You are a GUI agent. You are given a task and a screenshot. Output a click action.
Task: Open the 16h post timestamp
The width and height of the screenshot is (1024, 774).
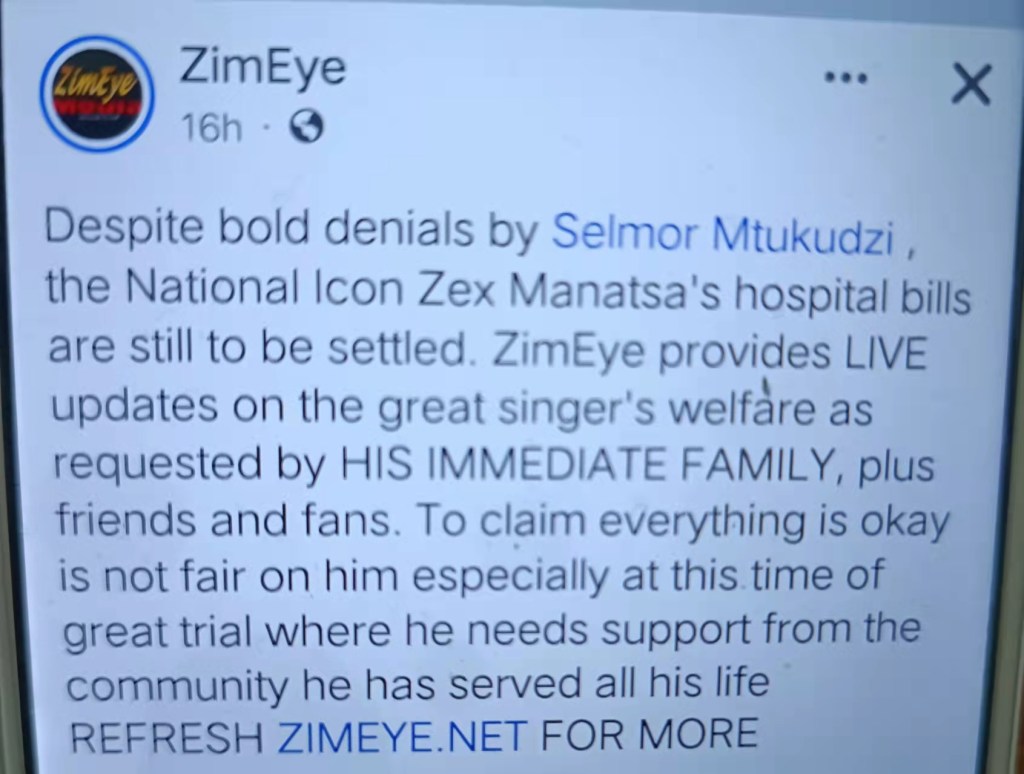tap(212, 128)
